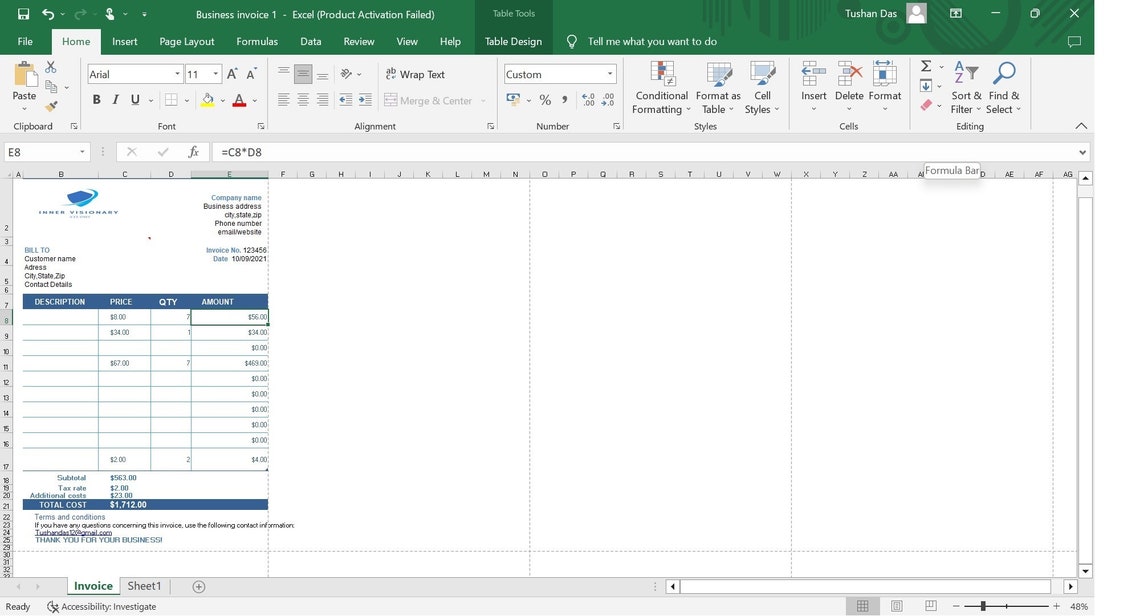Open the Arial font name dropdown
This screenshot has height=616, width=1140.
pyautogui.click(x=177, y=74)
